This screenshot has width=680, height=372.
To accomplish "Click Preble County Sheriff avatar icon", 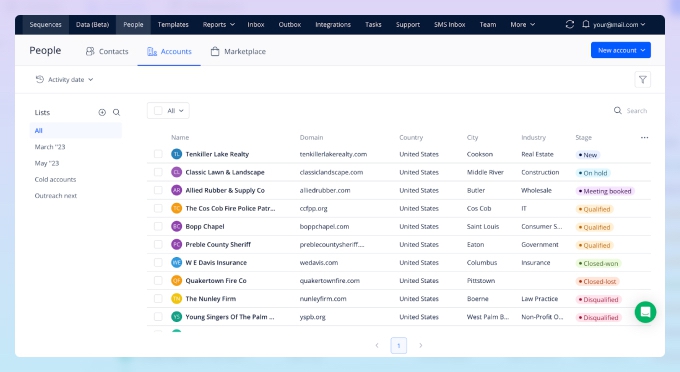I will tap(177, 245).
